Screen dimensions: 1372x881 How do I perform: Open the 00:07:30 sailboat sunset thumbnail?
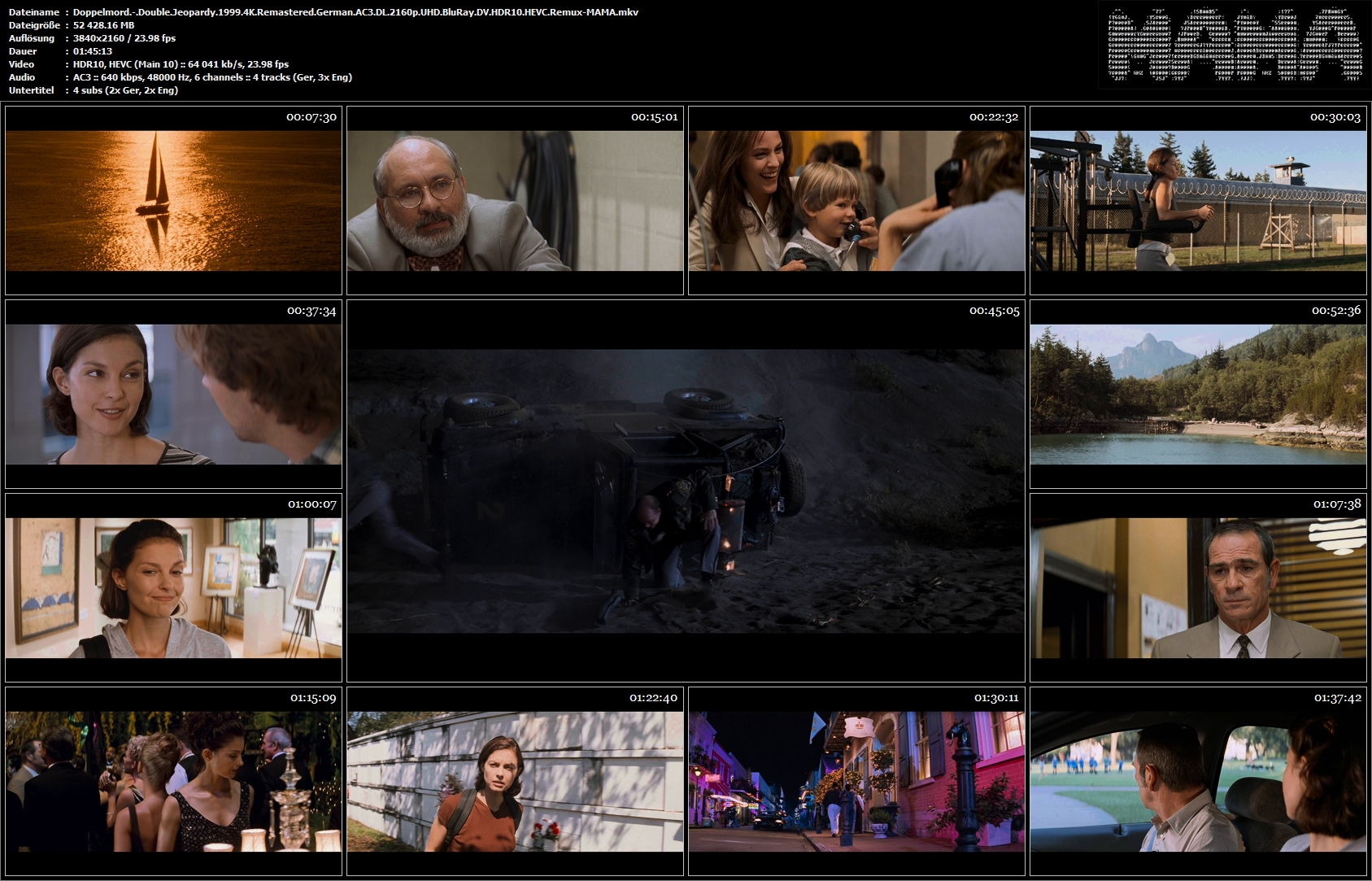173,200
